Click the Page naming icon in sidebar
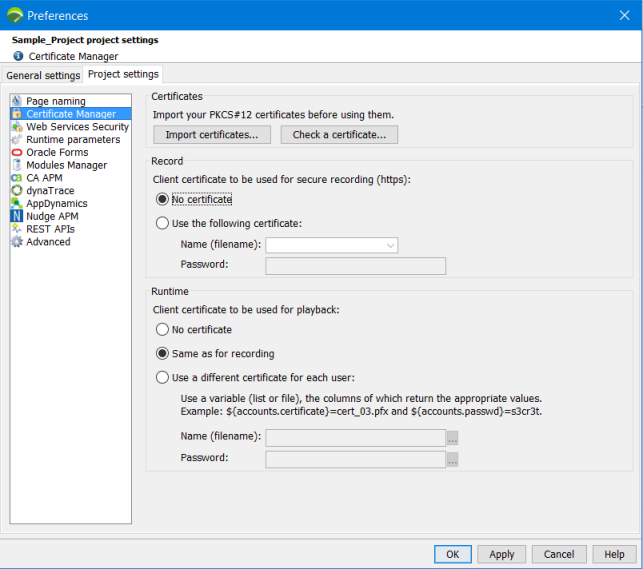Image resolution: width=643 pixels, height=569 pixels. (x=17, y=101)
